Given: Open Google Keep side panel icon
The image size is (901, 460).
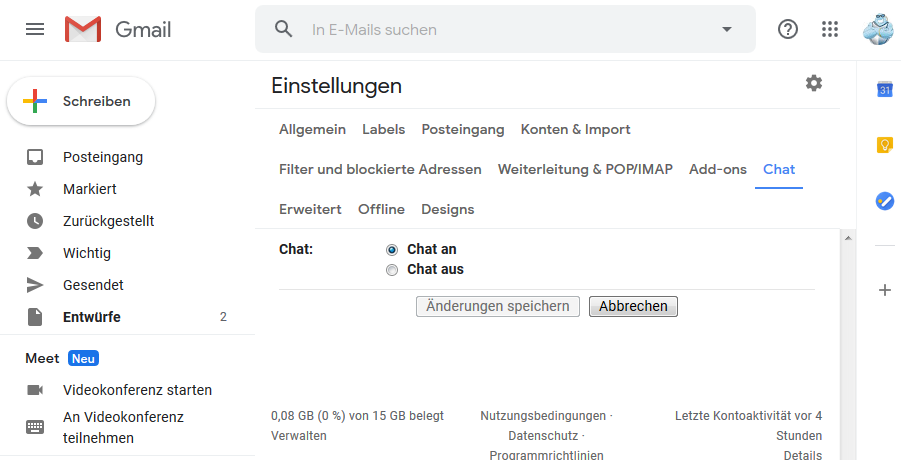Looking at the screenshot, I should click(x=884, y=144).
